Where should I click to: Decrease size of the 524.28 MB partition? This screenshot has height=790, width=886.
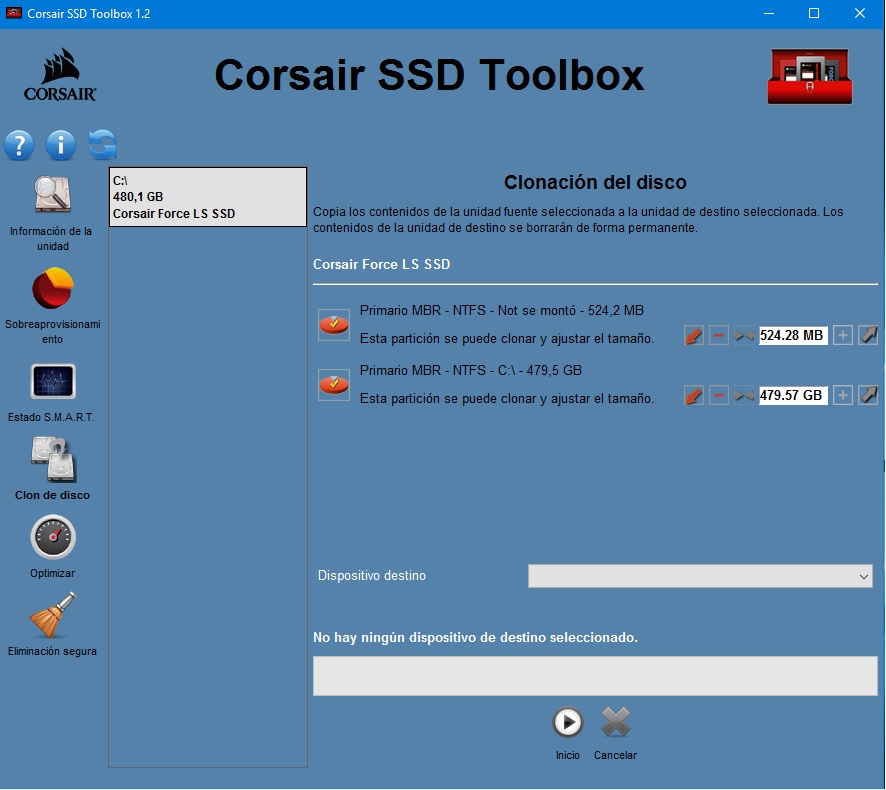pyautogui.click(x=719, y=336)
